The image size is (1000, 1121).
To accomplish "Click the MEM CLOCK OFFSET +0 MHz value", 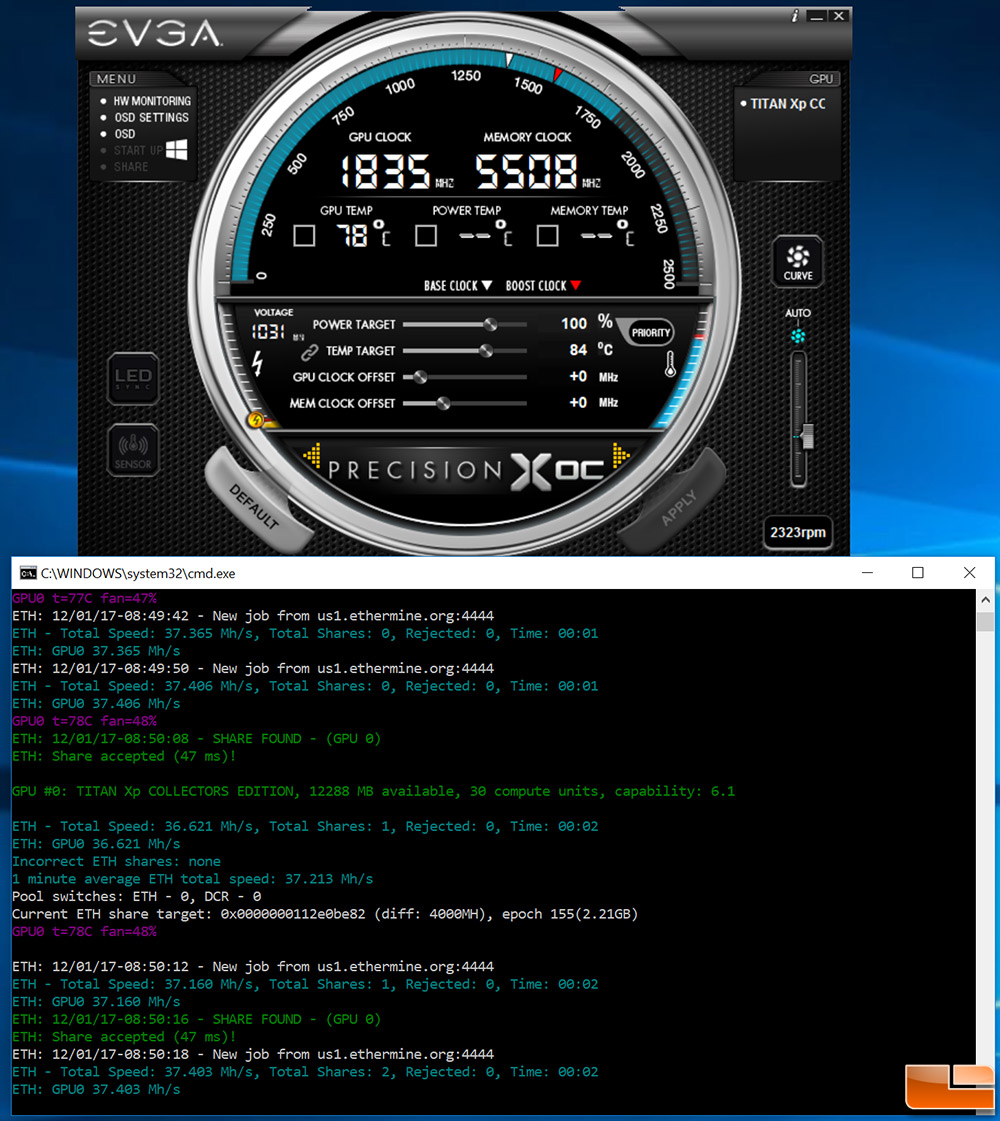I will (593, 403).
